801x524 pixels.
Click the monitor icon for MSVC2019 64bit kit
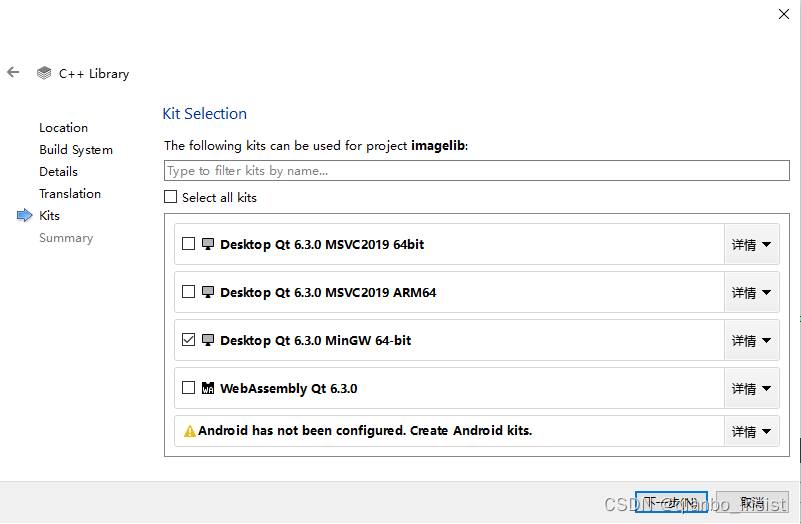208,244
